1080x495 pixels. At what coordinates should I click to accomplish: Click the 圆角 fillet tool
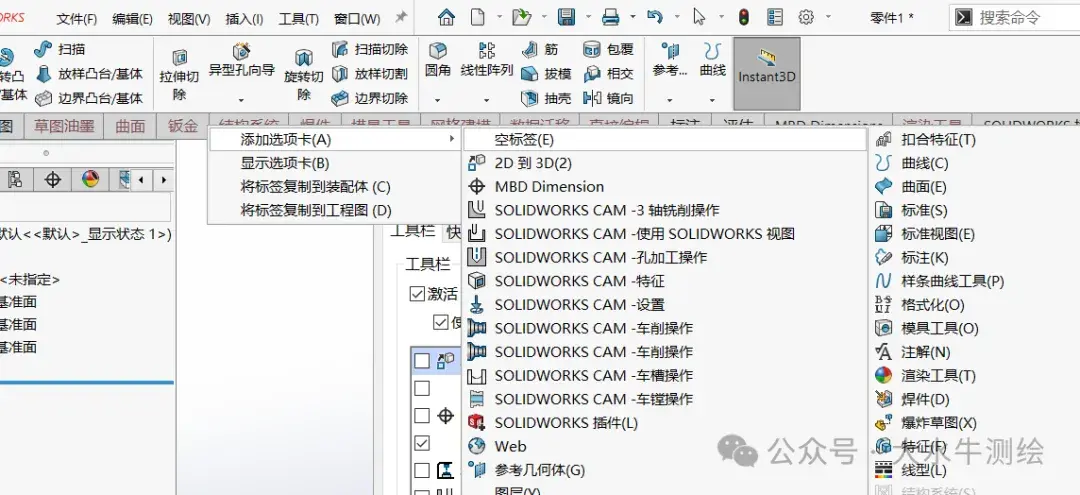(438, 60)
